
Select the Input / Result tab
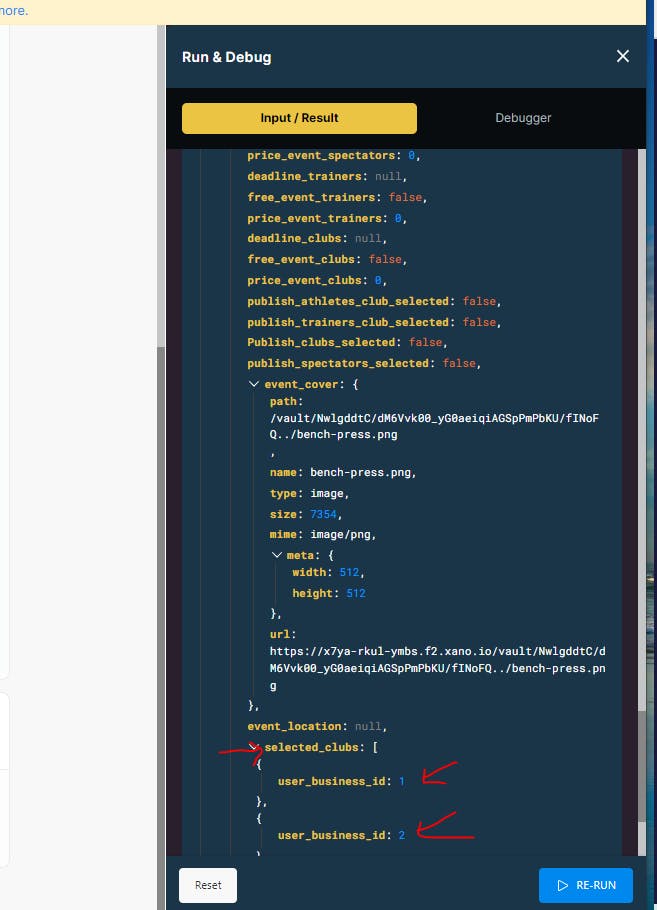[299, 118]
